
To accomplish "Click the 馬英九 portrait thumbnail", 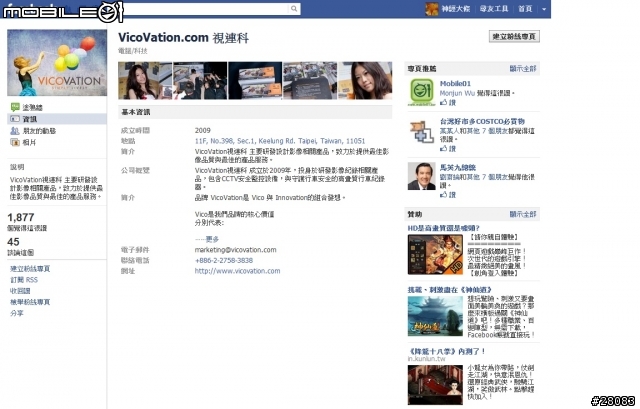I will click(421, 176).
